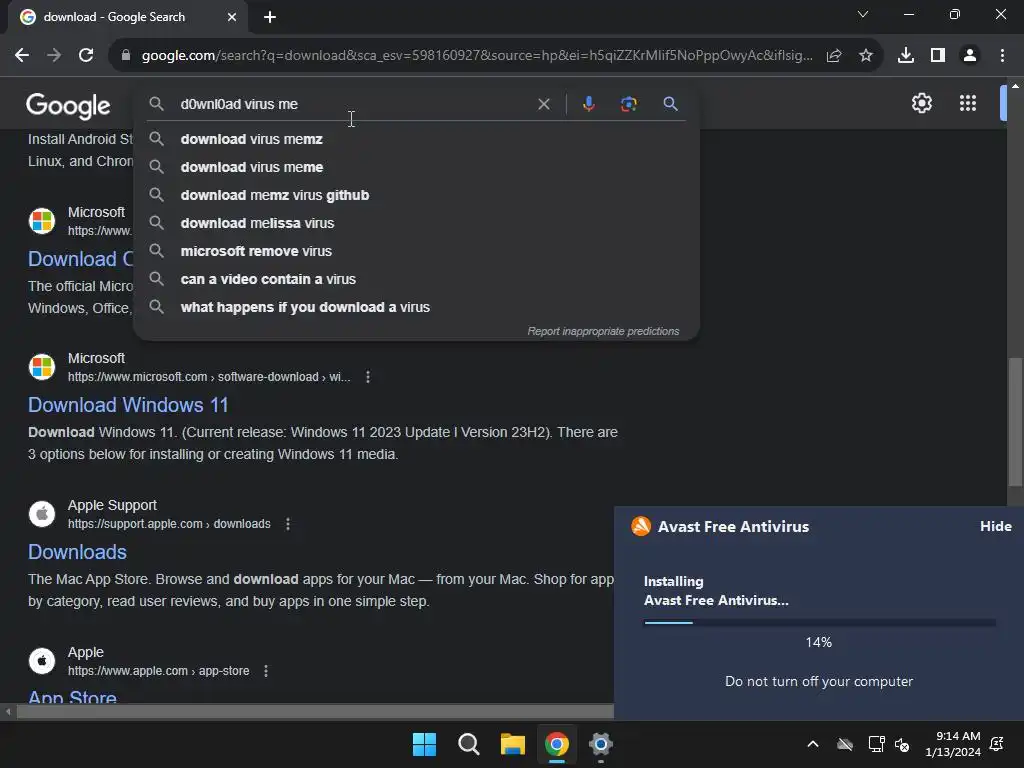
Task: Open 'Download Windows 11' result link
Action: (128, 405)
